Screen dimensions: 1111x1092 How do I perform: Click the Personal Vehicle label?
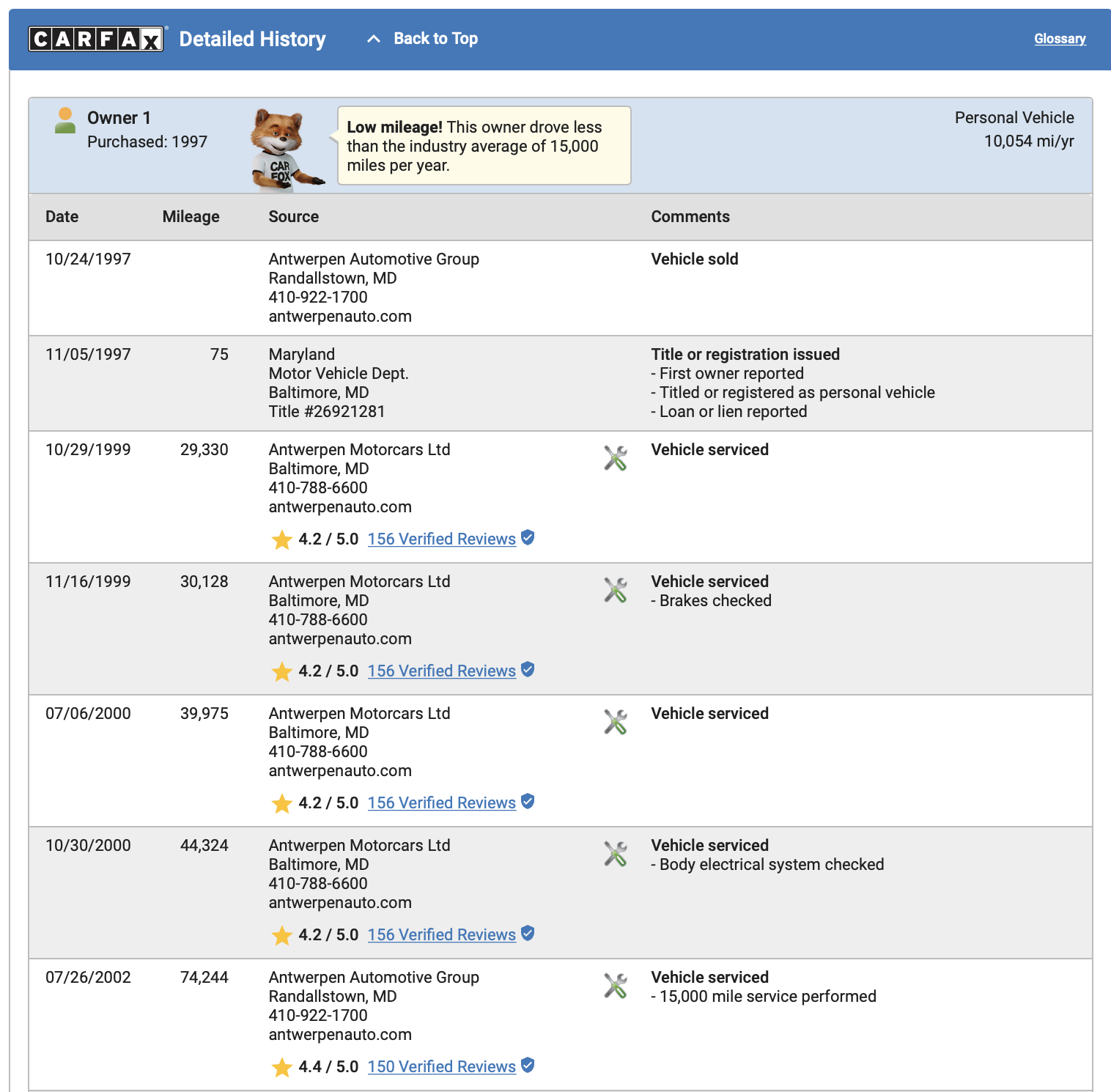[x=1014, y=118]
